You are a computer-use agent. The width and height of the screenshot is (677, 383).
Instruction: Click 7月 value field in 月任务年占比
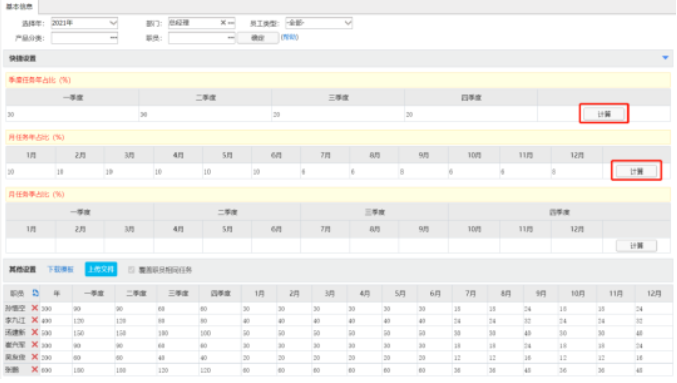coord(326,172)
